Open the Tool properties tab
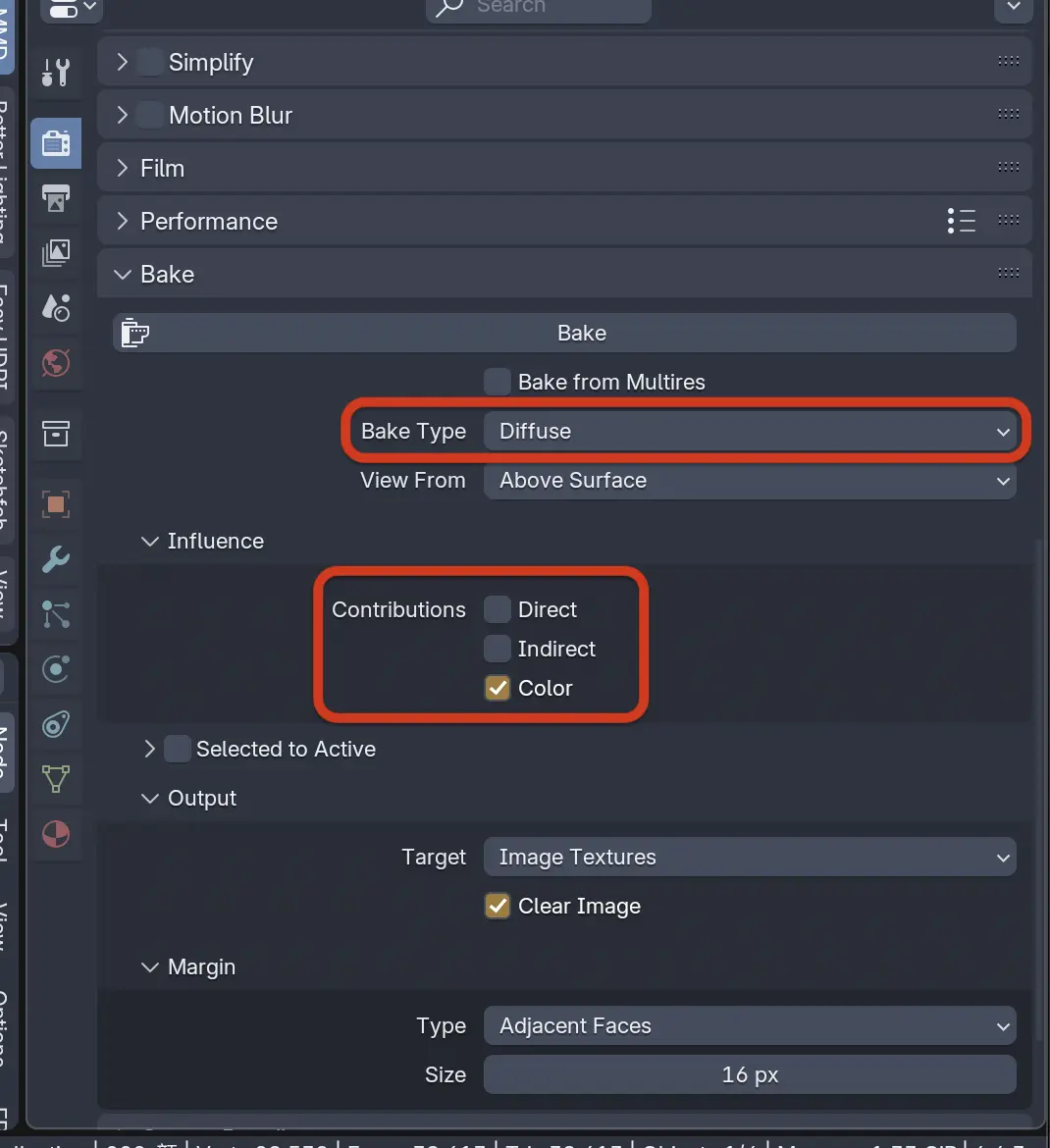This screenshot has width=1050, height=1148. pyautogui.click(x=56, y=72)
